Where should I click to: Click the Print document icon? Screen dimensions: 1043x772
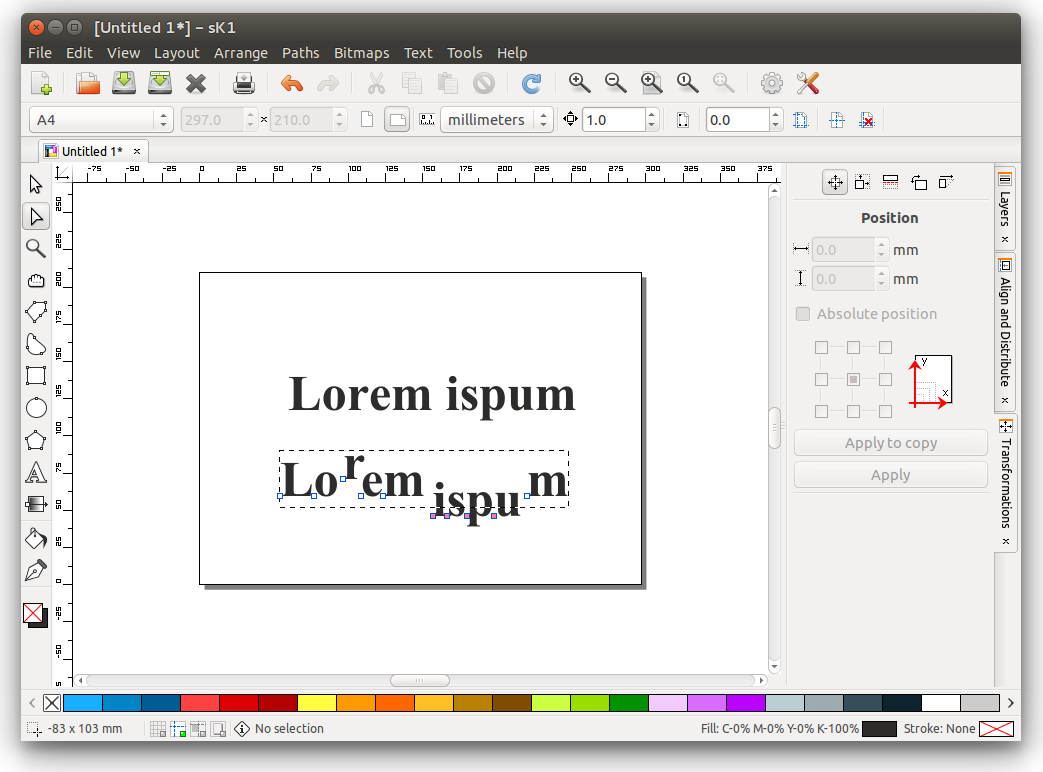coord(244,84)
